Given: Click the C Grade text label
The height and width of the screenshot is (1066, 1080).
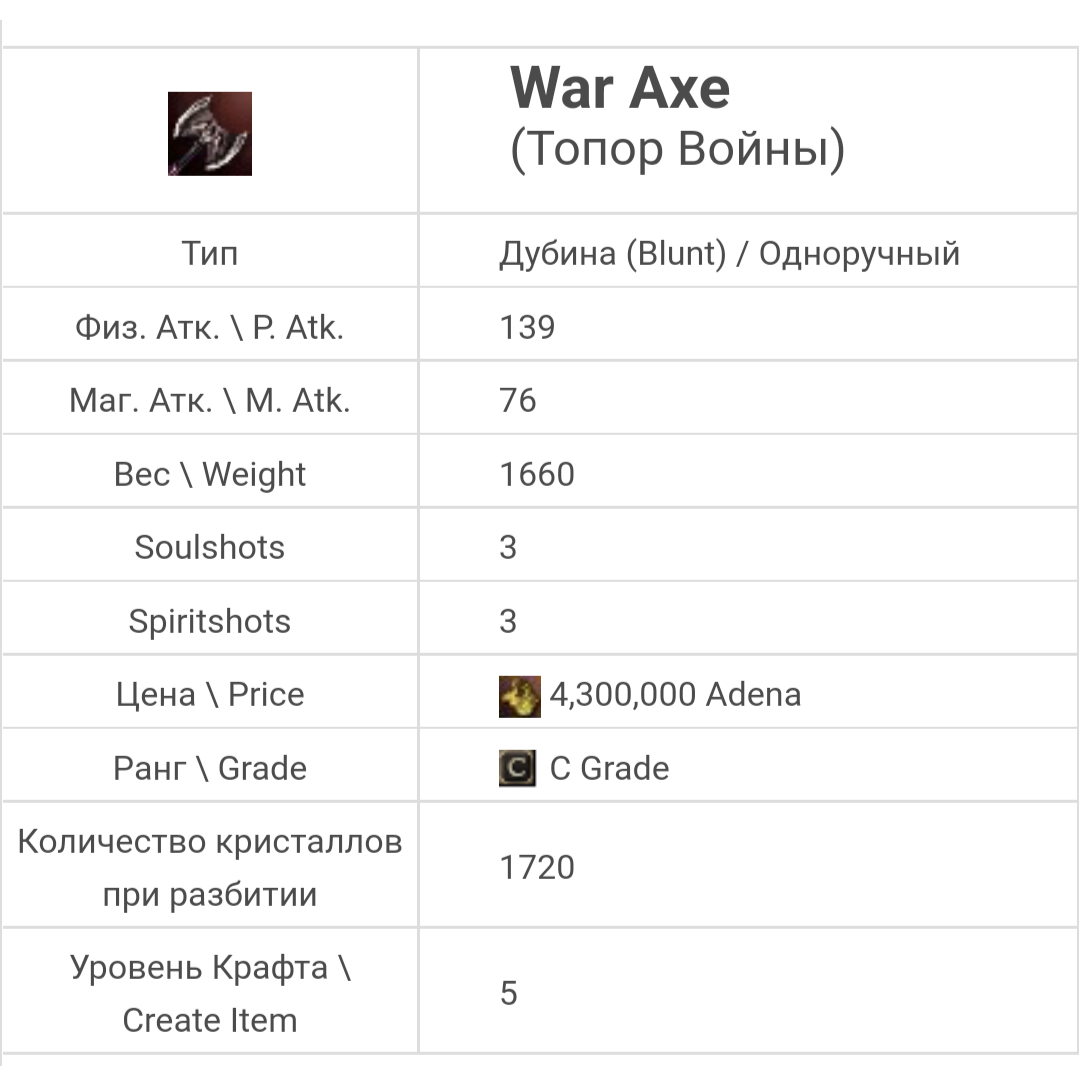Looking at the screenshot, I should click(x=609, y=768).
